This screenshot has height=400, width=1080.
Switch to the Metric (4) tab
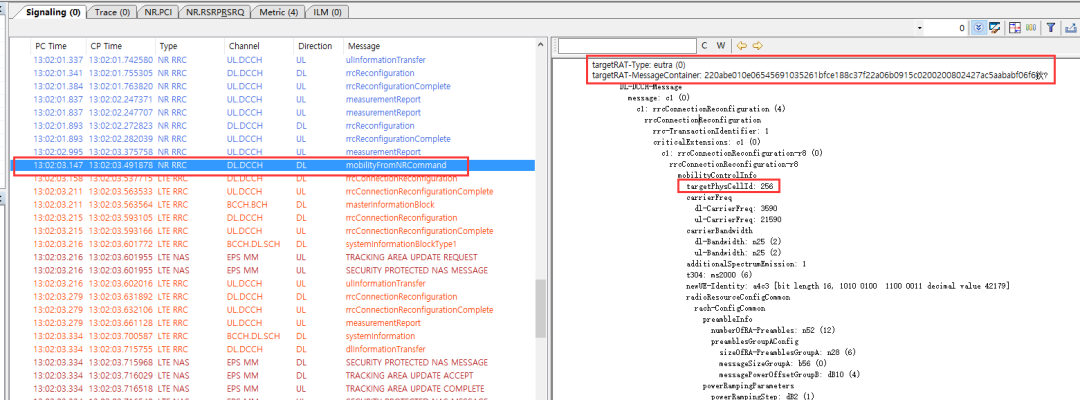[x=278, y=12]
